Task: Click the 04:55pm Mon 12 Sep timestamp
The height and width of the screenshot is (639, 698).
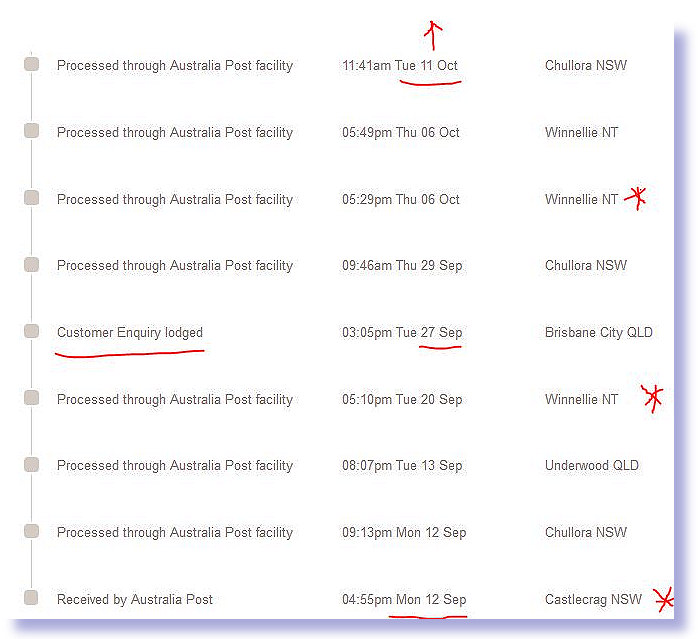Action: pyautogui.click(x=404, y=599)
